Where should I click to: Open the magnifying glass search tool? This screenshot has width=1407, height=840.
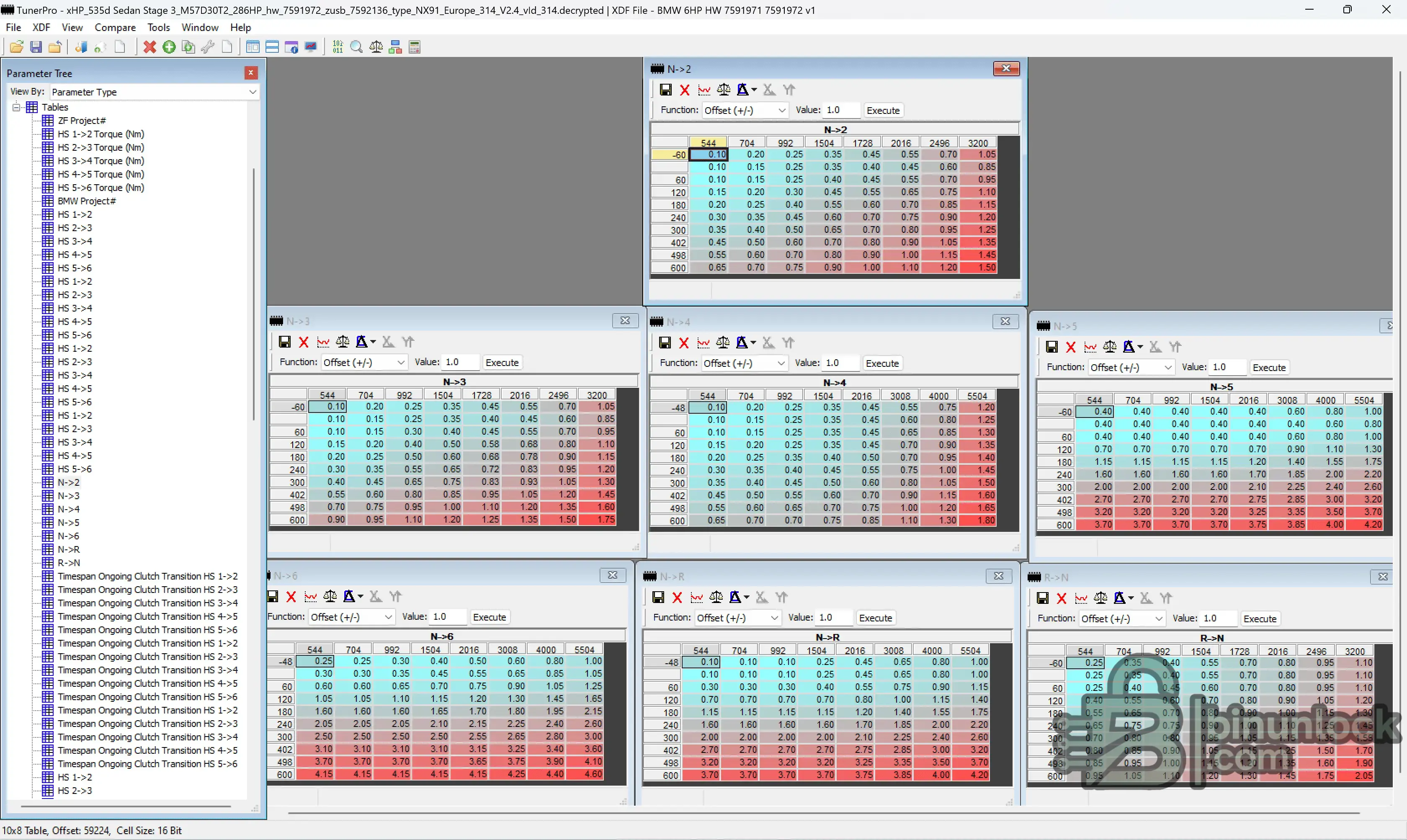pos(356,47)
